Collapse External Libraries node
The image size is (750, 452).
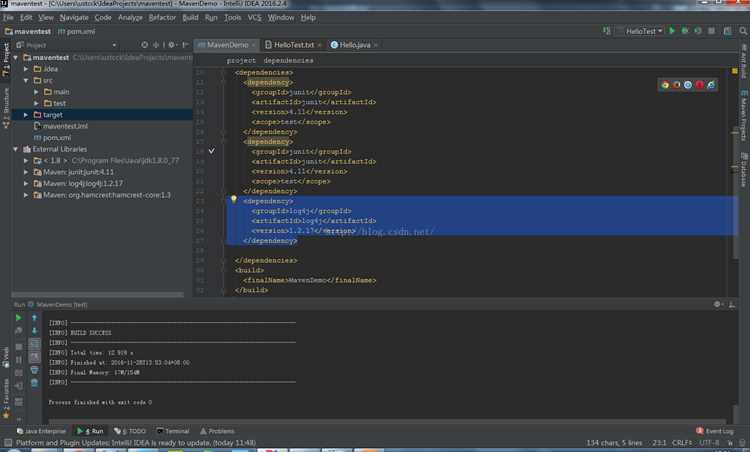click(16, 149)
